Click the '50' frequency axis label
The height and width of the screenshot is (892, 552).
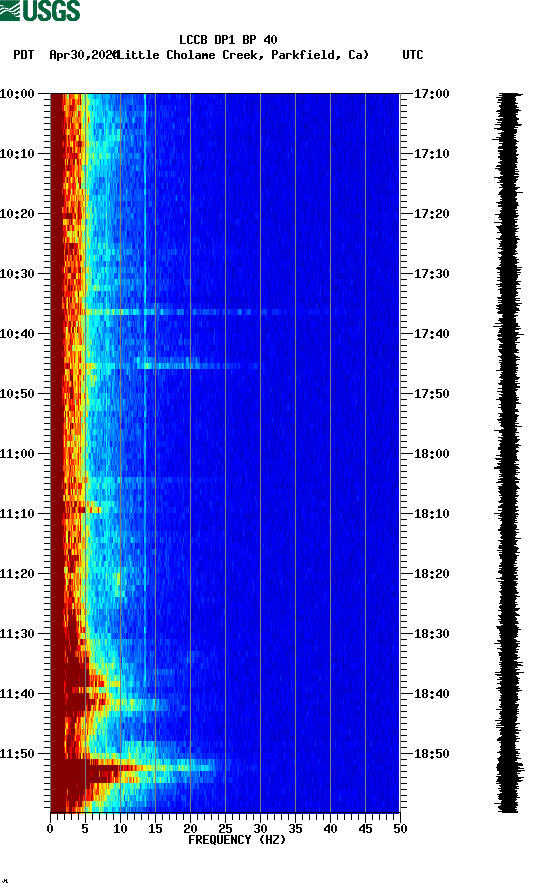click(400, 829)
